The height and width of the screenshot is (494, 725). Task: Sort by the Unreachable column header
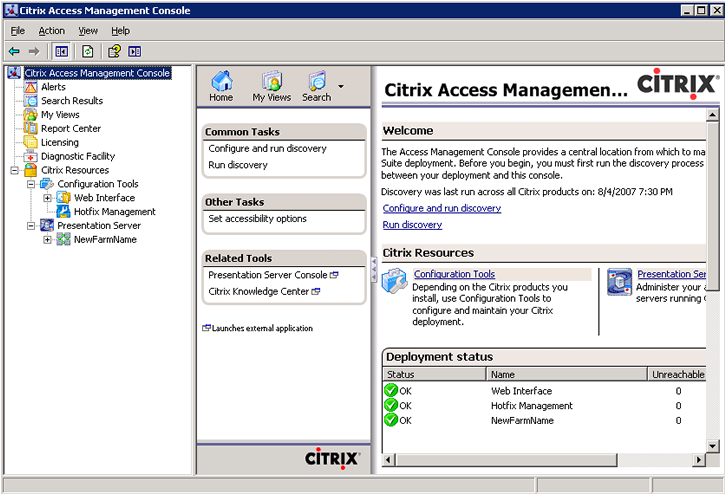(677, 374)
